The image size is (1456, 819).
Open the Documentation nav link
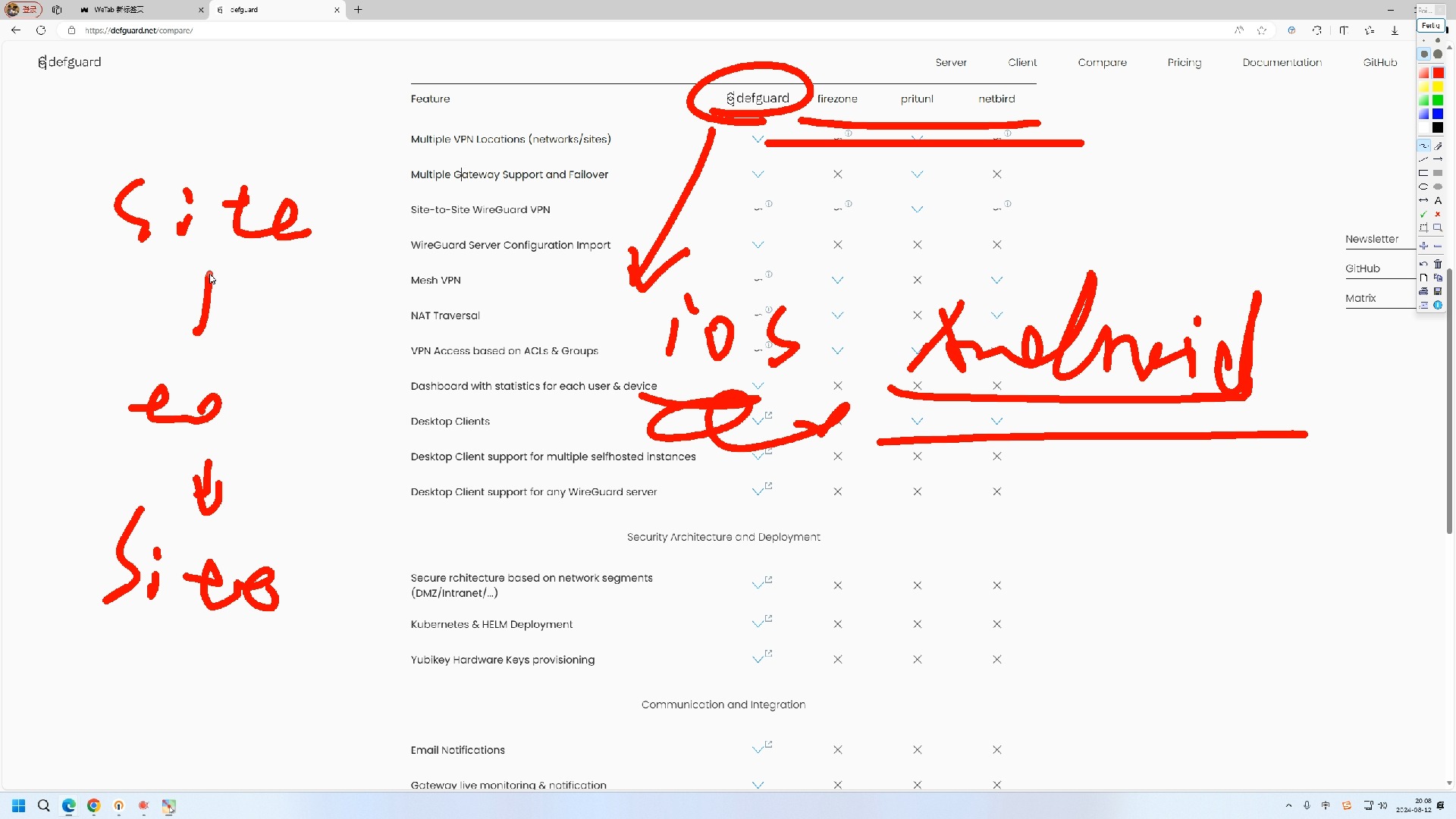pos(1282,62)
